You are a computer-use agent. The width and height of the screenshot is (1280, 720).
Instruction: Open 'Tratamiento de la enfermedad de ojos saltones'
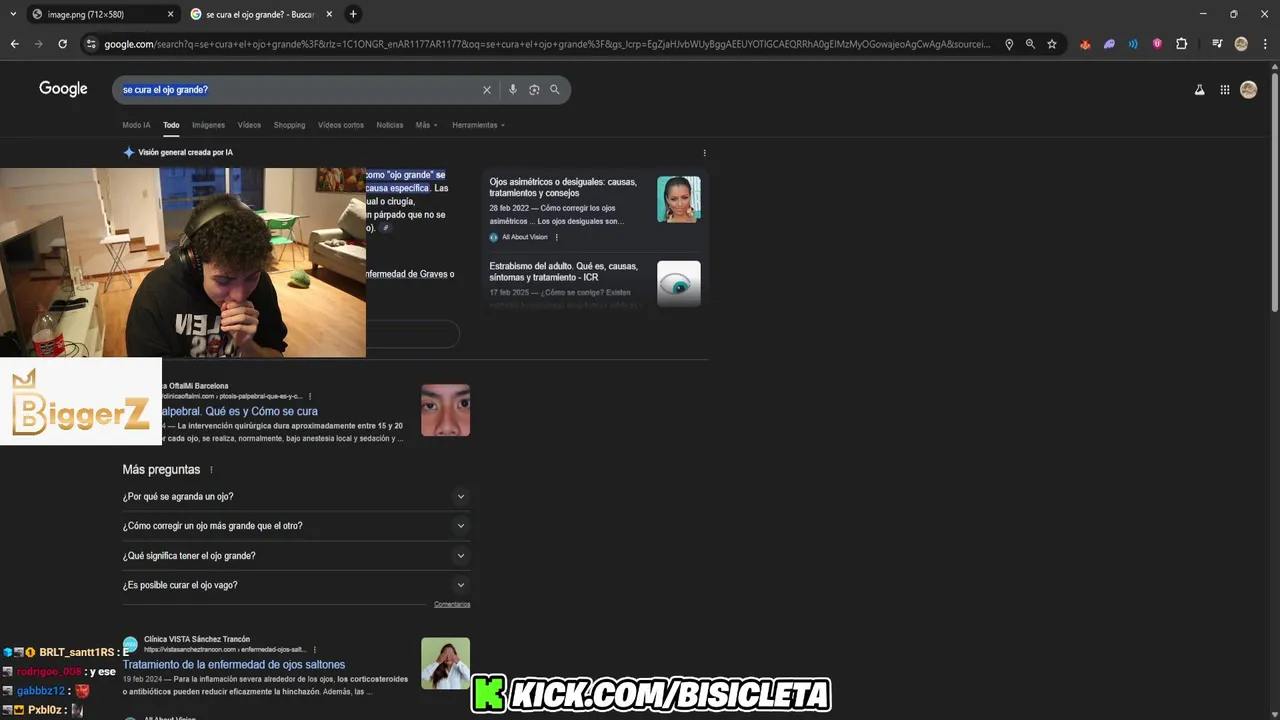[x=234, y=664]
